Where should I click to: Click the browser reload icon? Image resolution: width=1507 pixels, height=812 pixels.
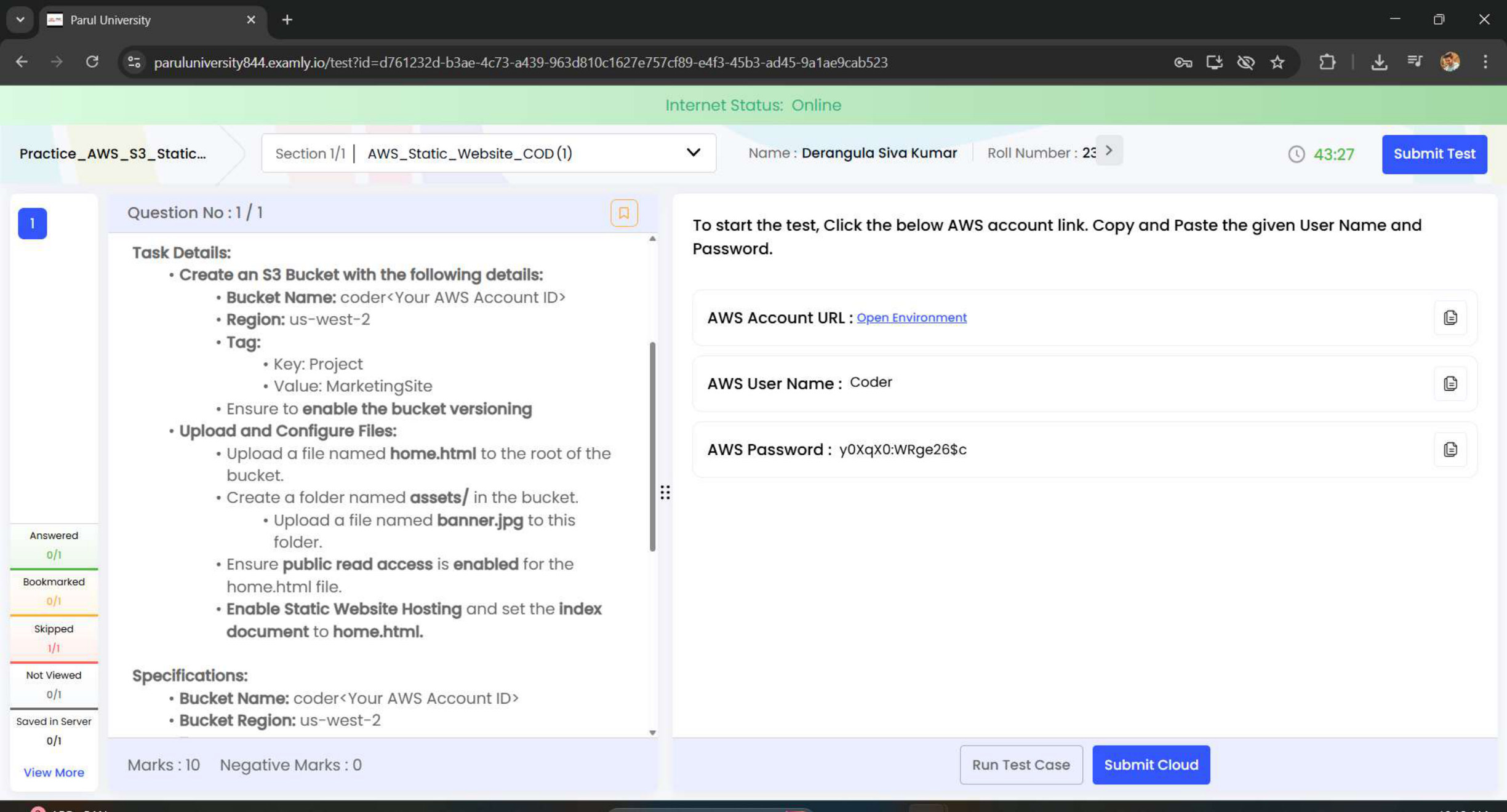92,62
